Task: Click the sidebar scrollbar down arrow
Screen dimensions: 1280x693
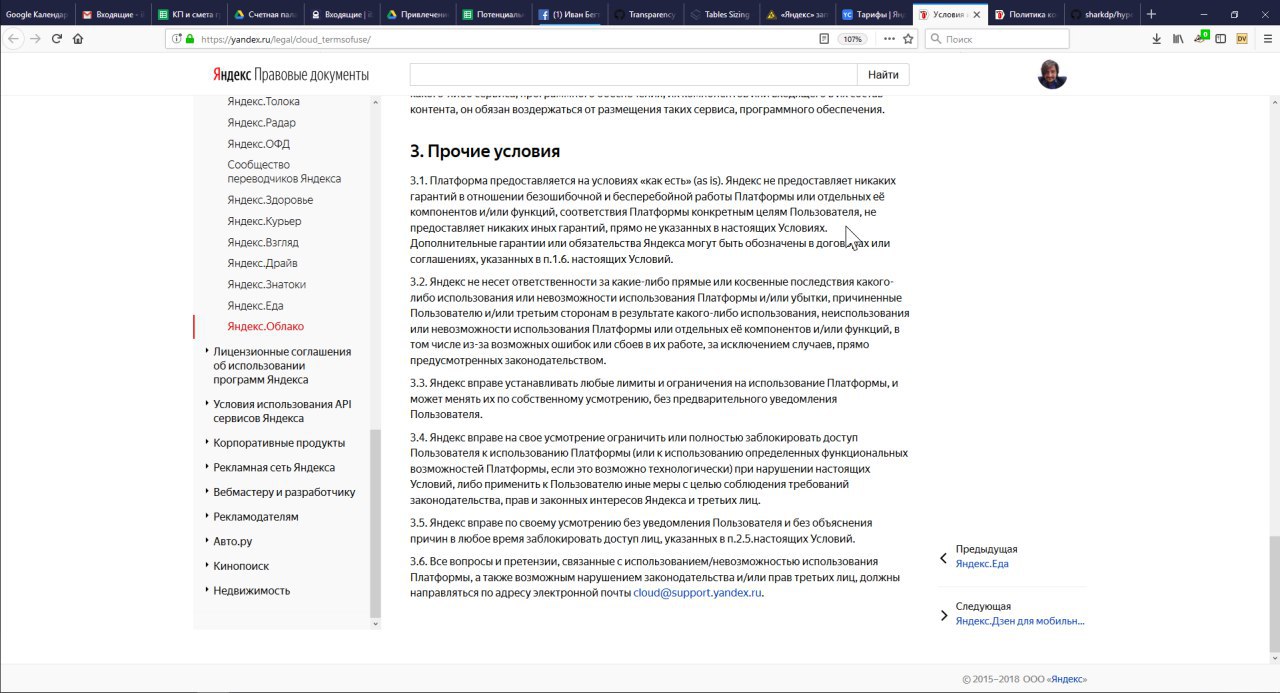Action: coord(376,623)
